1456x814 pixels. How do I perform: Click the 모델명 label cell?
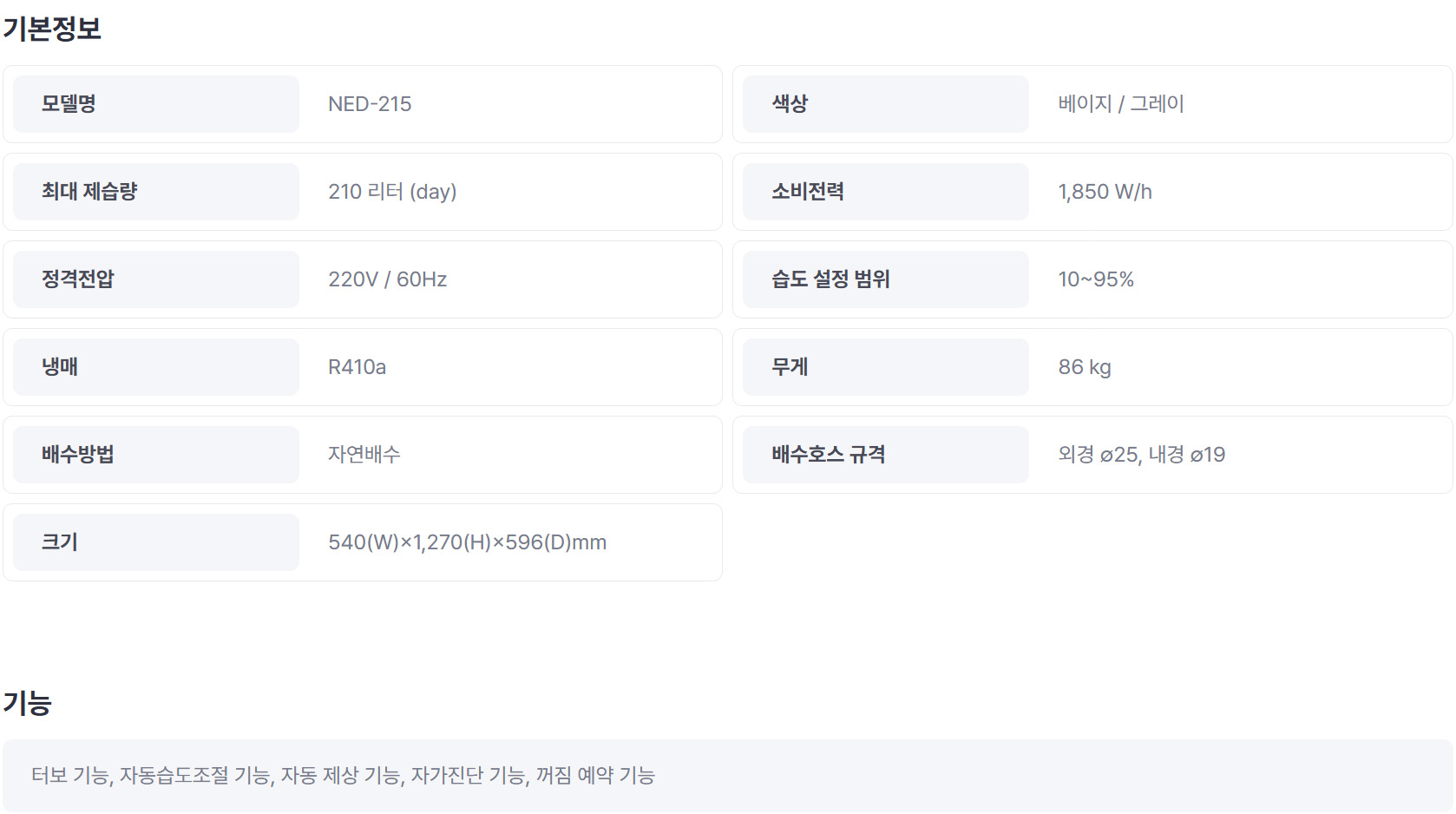click(x=155, y=104)
